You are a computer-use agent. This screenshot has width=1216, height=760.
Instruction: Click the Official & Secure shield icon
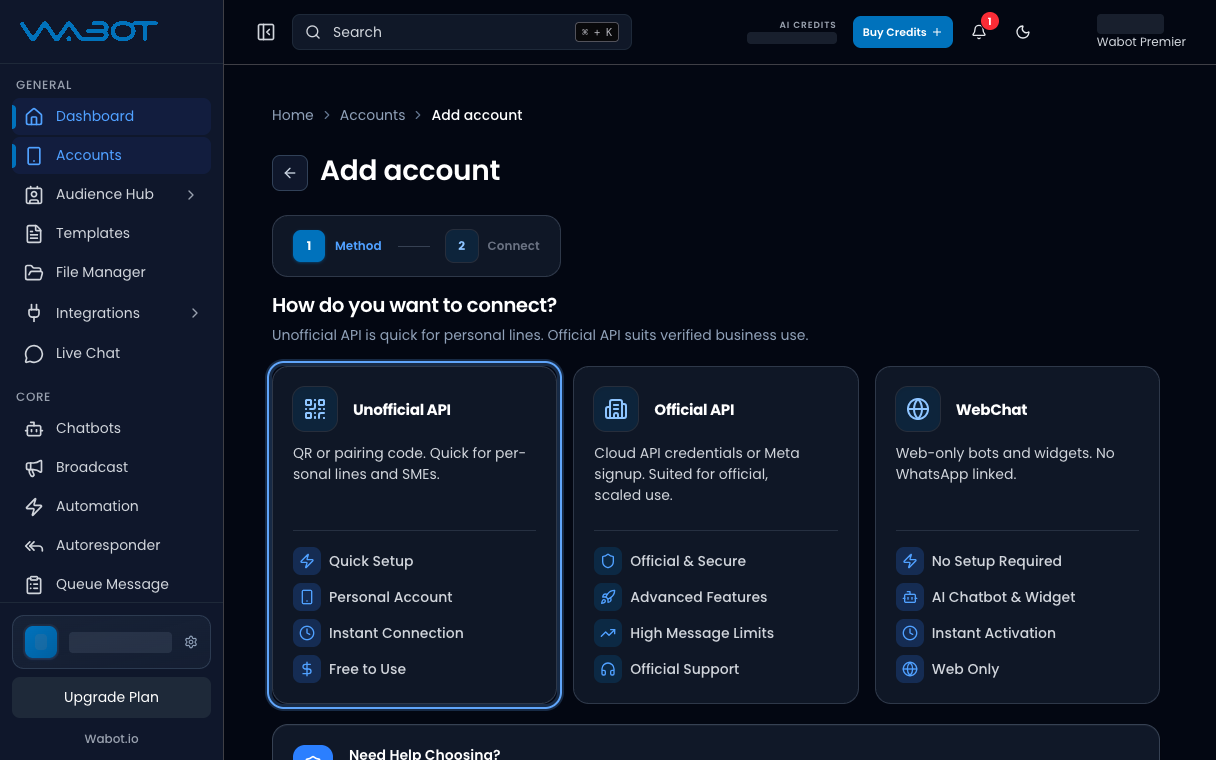(x=608, y=561)
